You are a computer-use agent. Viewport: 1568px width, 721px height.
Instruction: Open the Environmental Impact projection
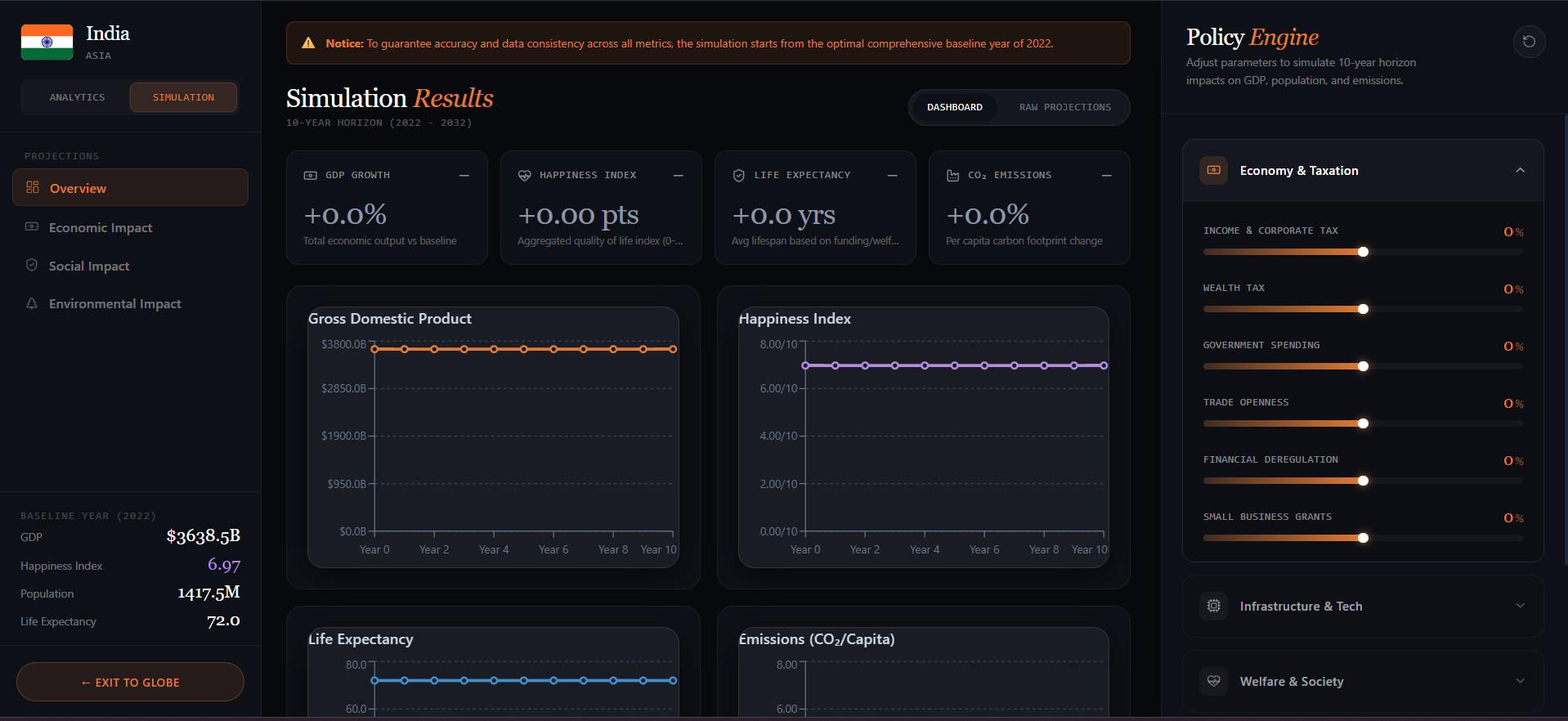tap(130, 303)
